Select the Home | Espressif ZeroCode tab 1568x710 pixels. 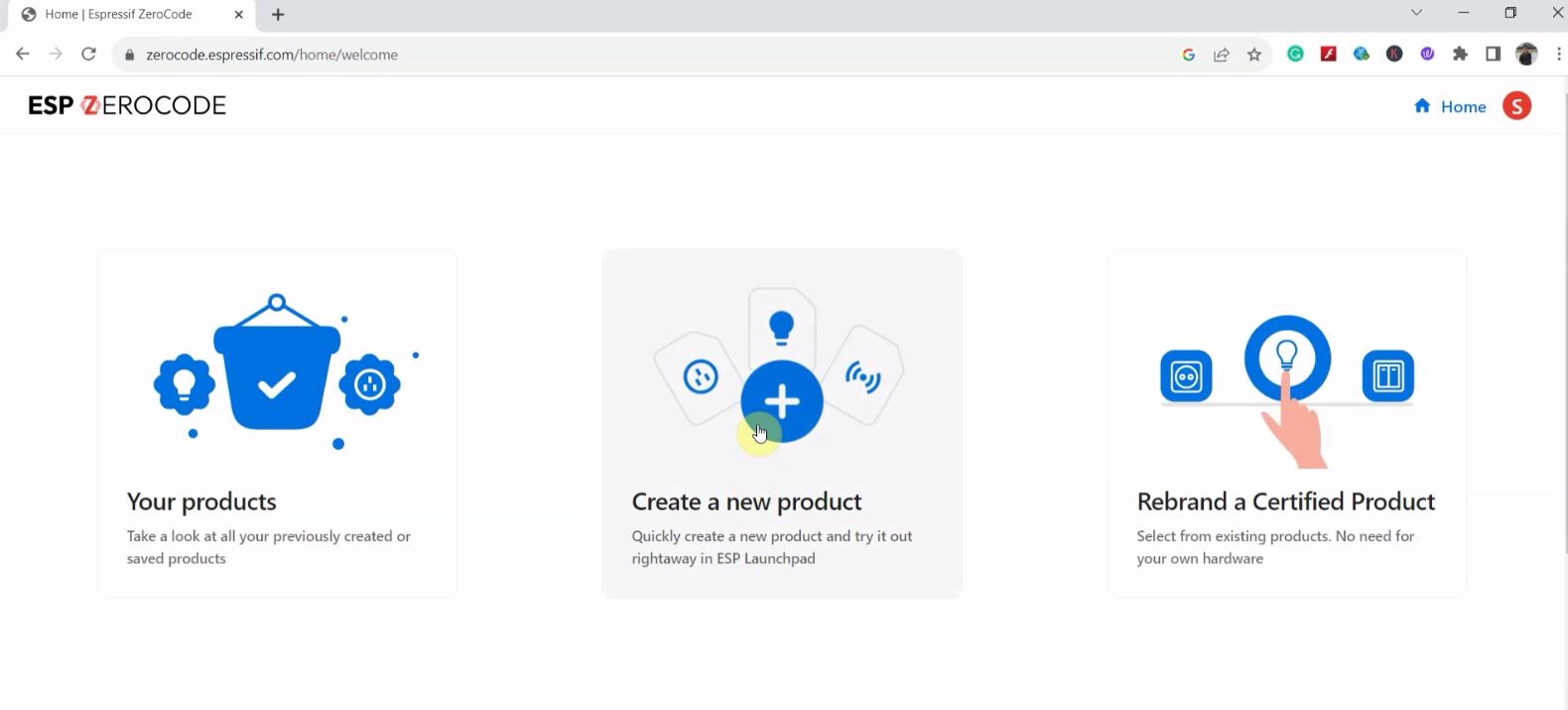(119, 15)
